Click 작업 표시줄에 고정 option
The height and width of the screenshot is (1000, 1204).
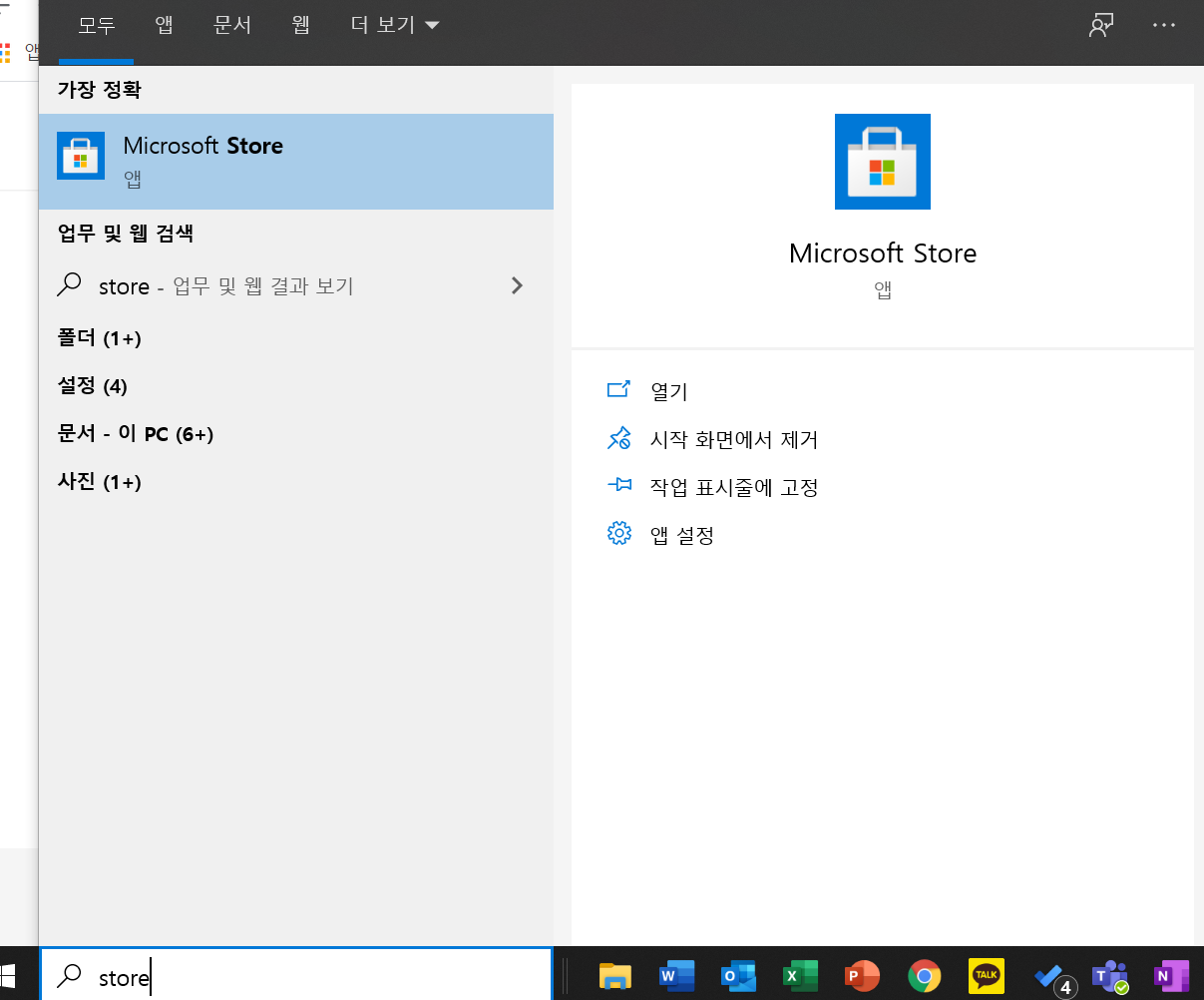[734, 487]
